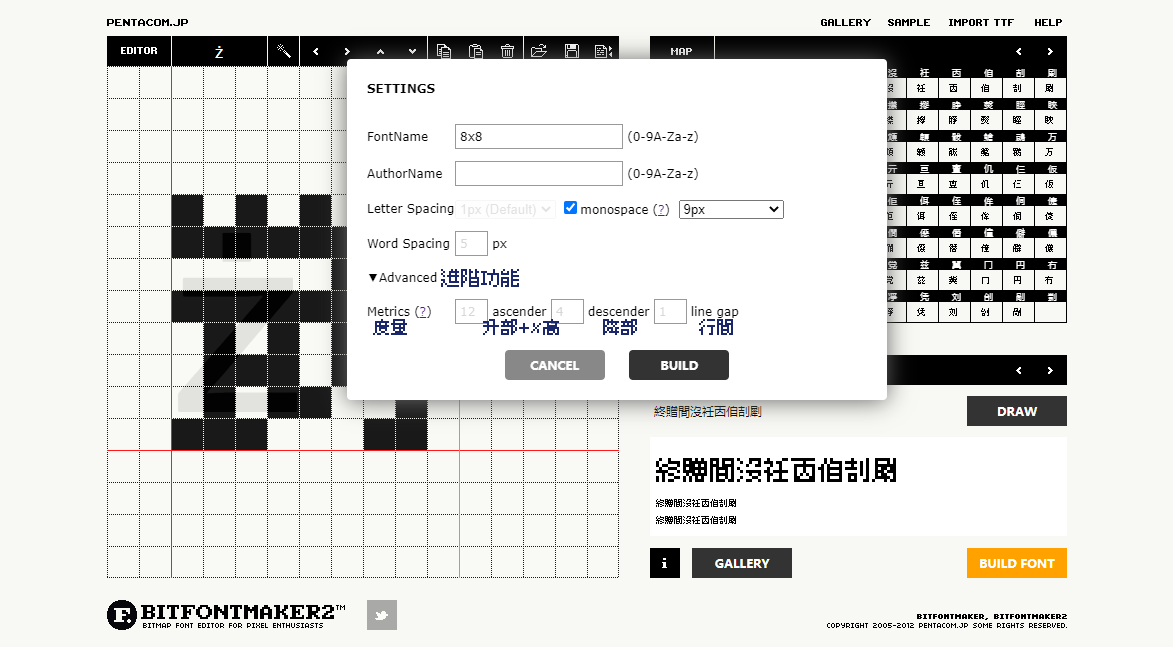
Task: Click inside the FontName input field
Action: 538,136
